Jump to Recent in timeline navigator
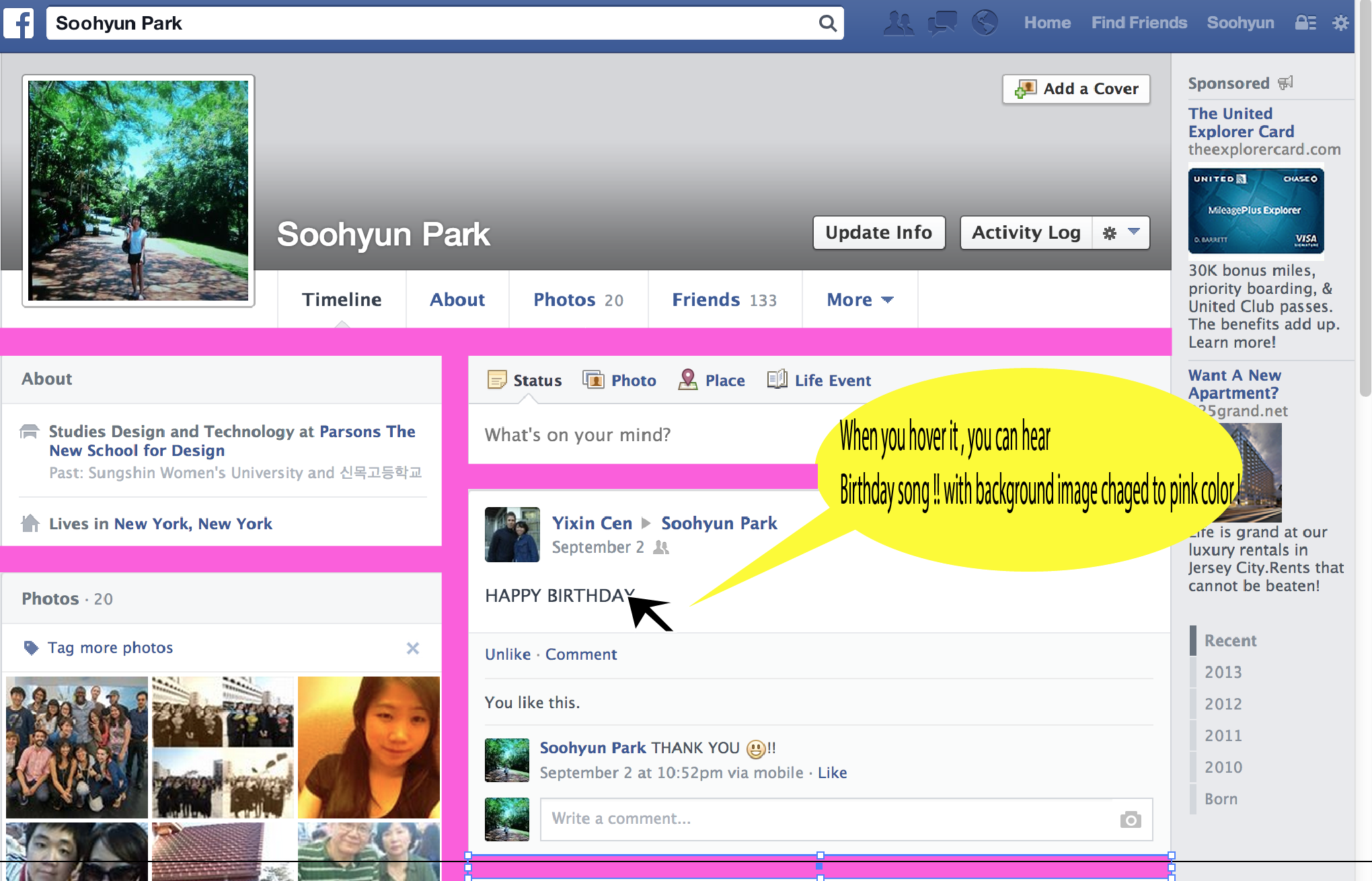Viewport: 1372px width, 881px height. pyautogui.click(x=1230, y=641)
